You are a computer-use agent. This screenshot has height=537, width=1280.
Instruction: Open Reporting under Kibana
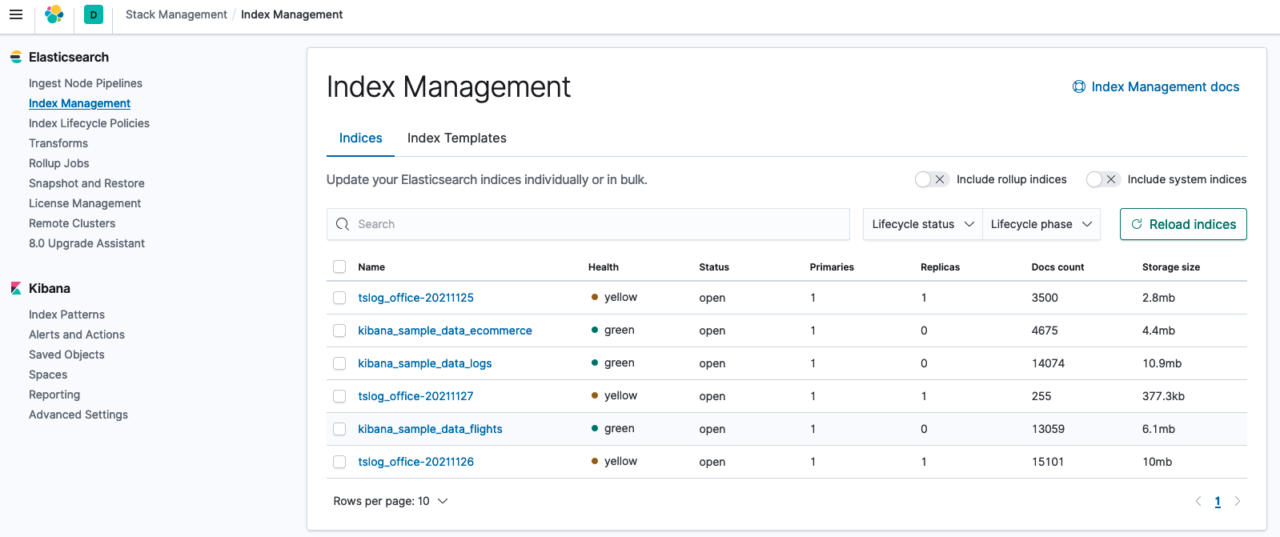[55, 394]
